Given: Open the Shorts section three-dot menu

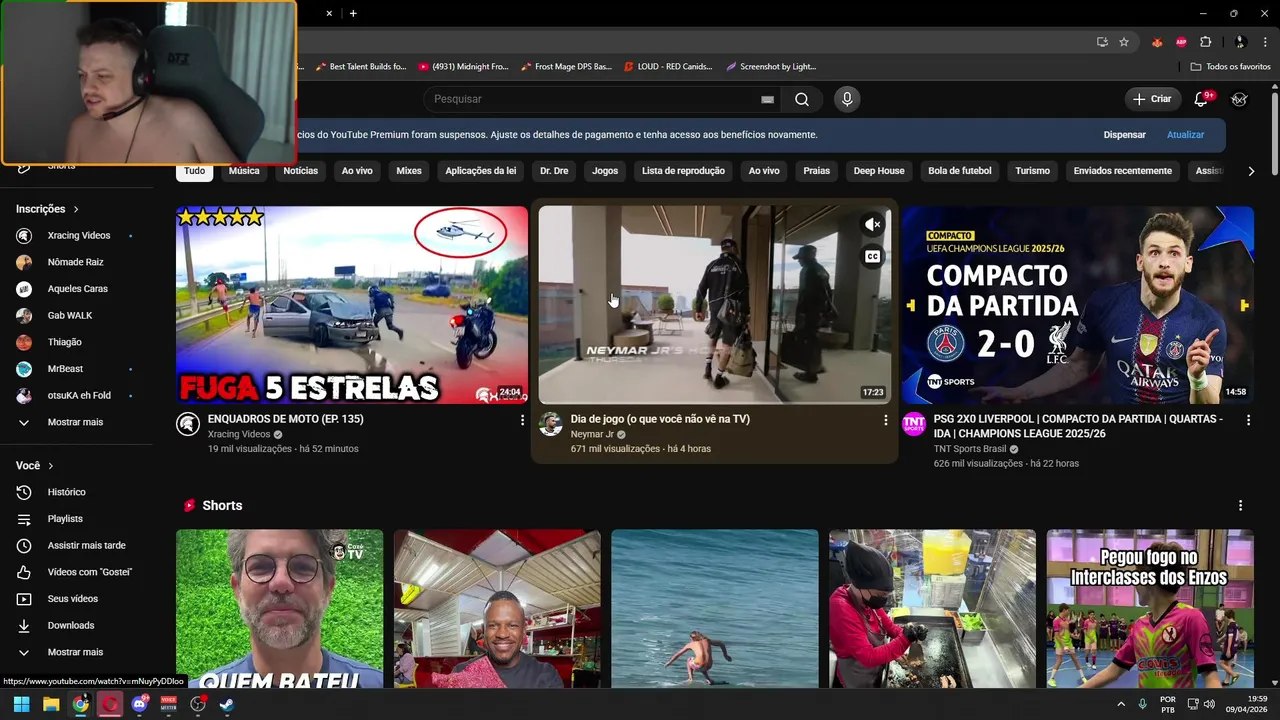Looking at the screenshot, I should click(x=1240, y=506).
